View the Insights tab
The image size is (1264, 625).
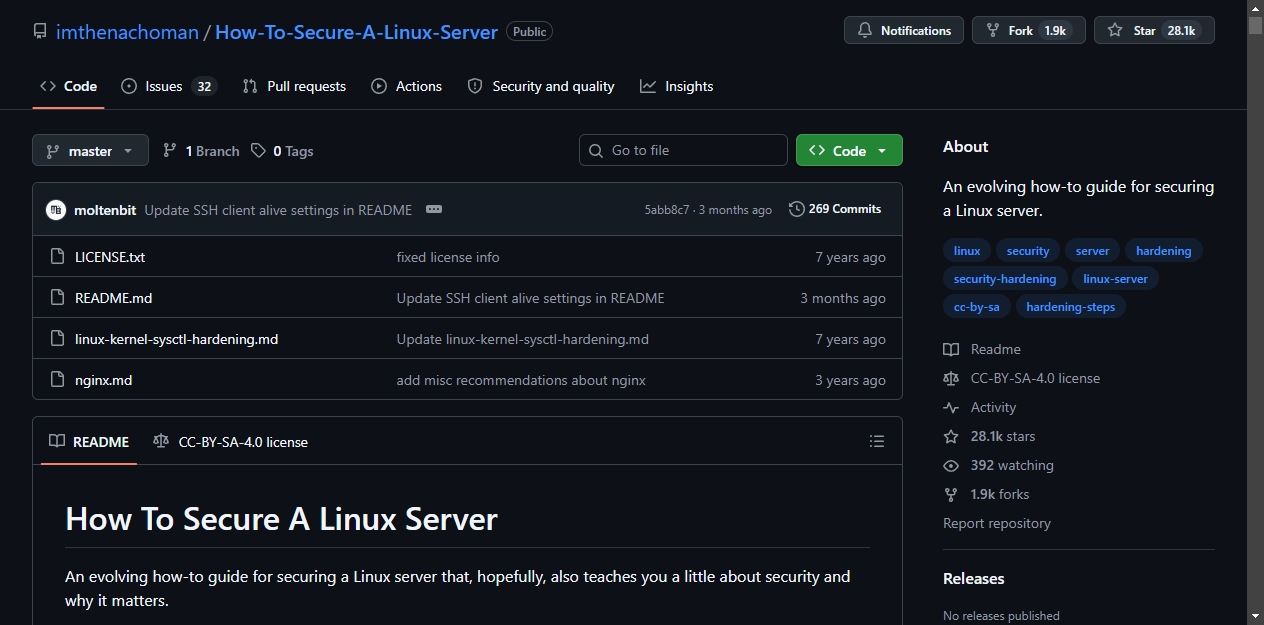coord(677,86)
